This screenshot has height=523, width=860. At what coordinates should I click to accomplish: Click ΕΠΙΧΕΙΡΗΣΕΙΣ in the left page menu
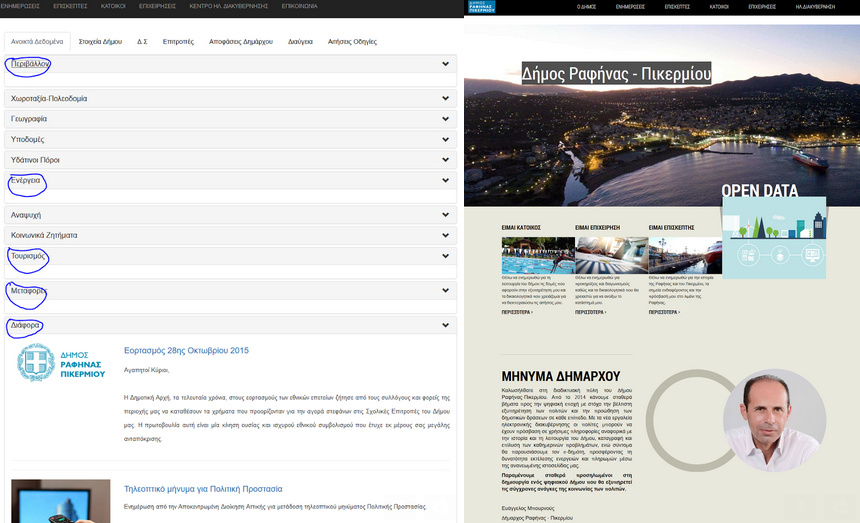(157, 6)
